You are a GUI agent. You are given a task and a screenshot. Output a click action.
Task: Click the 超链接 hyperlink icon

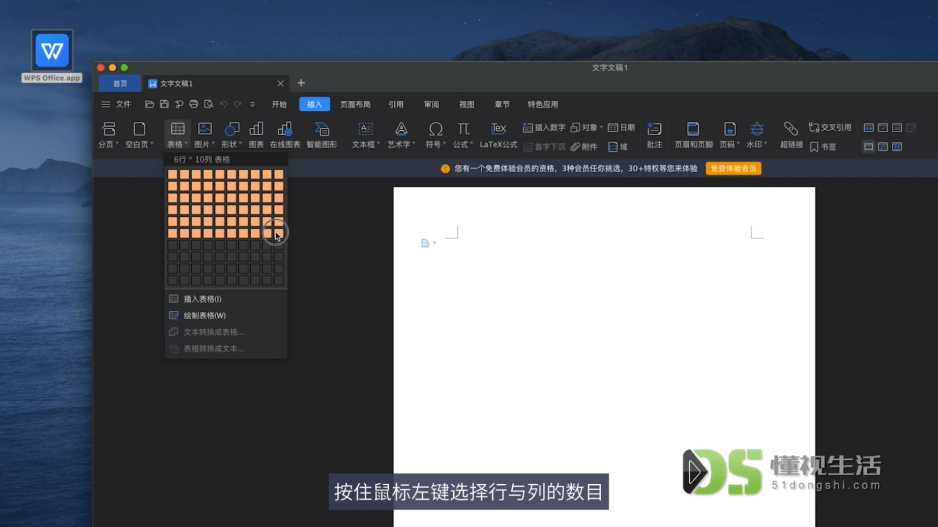(x=791, y=134)
